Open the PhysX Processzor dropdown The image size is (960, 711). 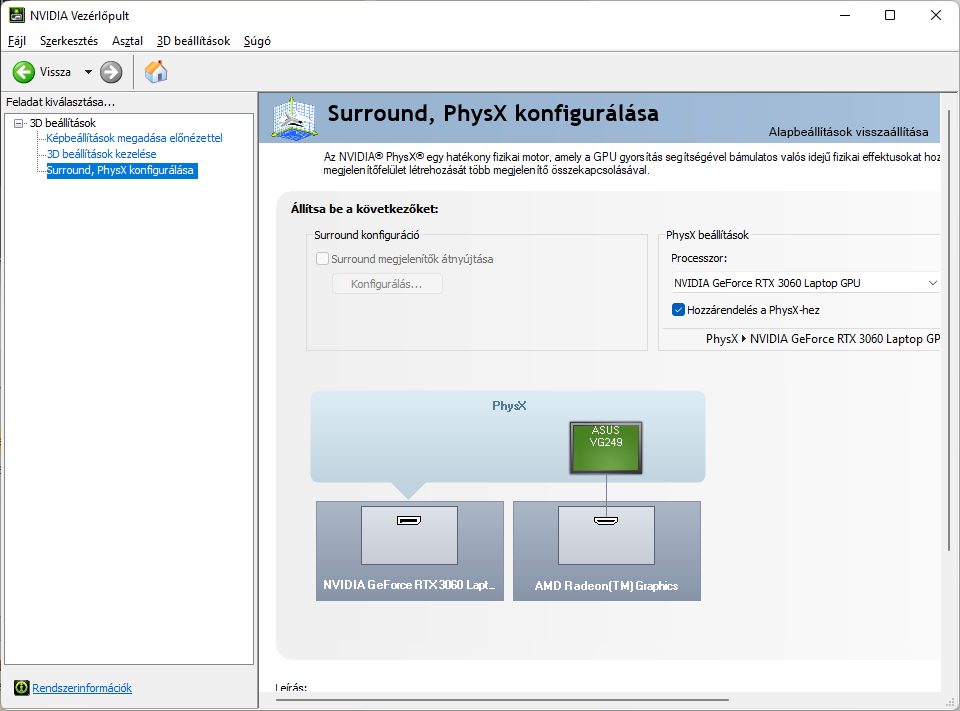pos(805,283)
